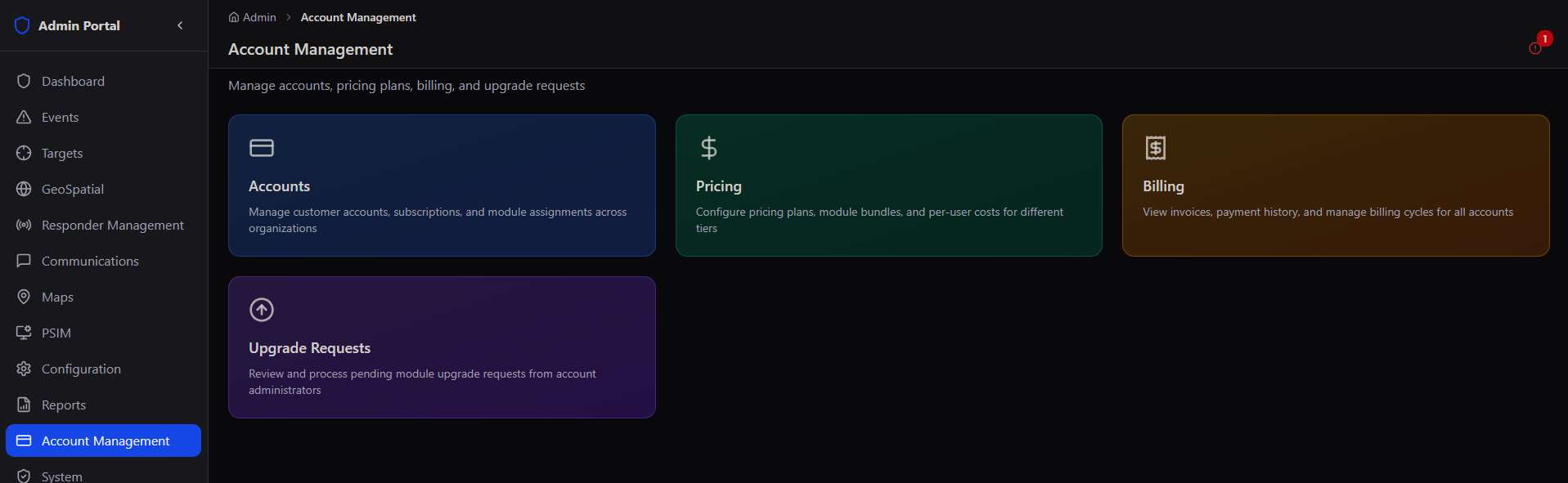
Task: Click the up-arrow icon on Upgrade Requests card
Action: click(x=262, y=310)
